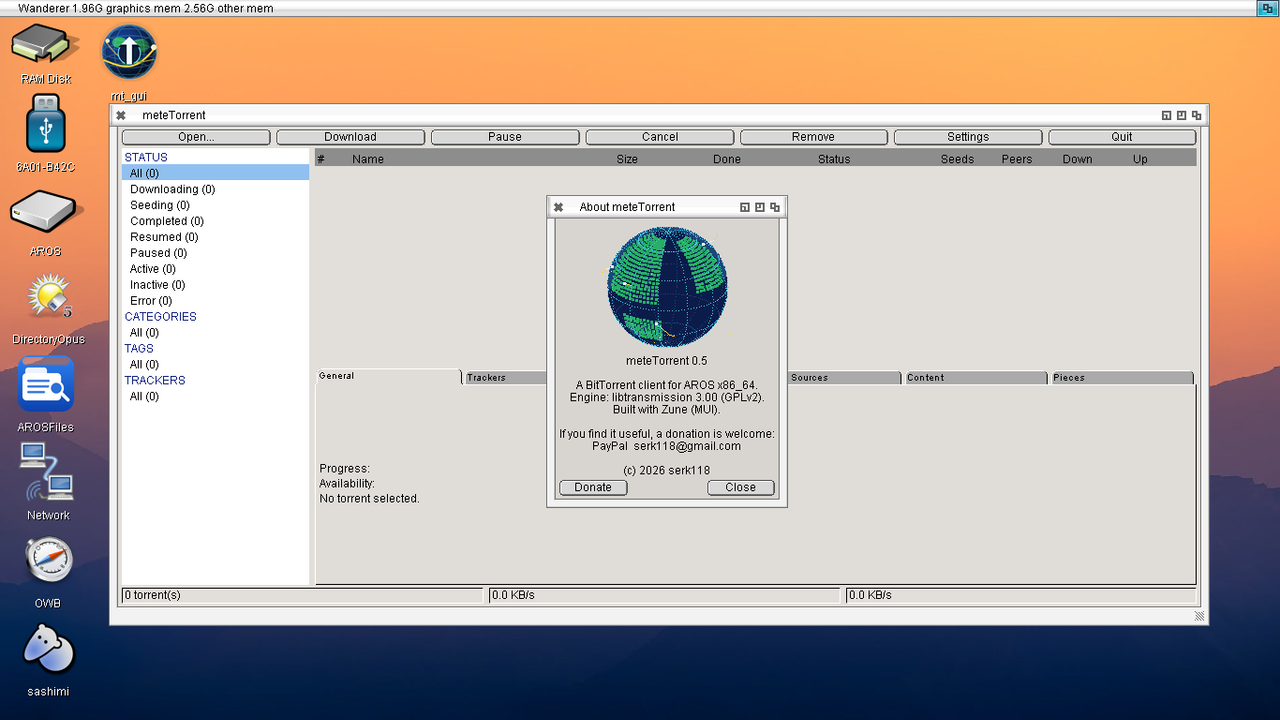Click the Name column header

tap(368, 159)
